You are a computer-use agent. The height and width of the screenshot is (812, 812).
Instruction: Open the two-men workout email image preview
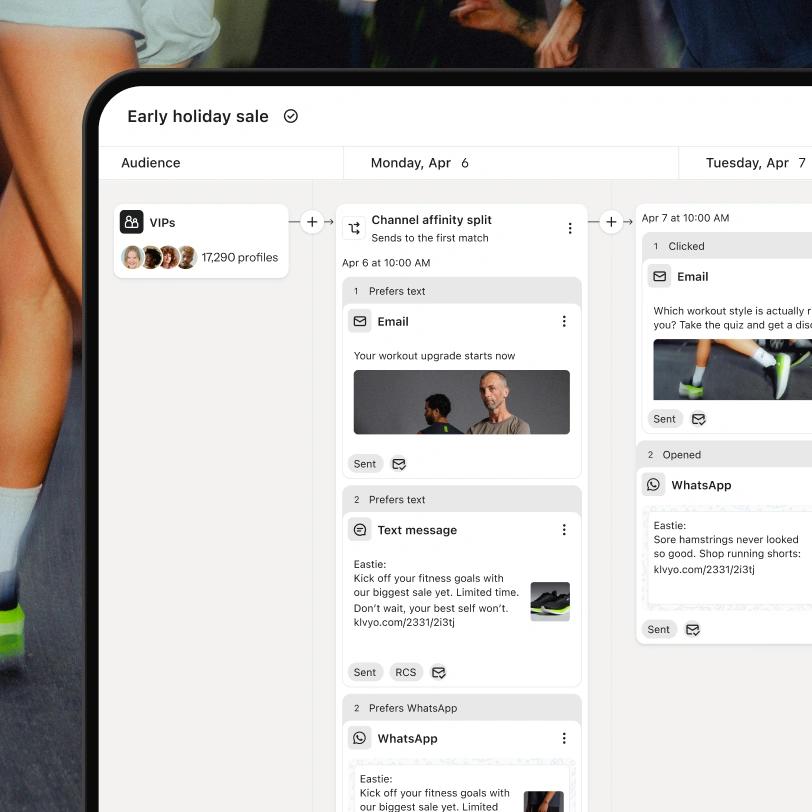pos(461,402)
